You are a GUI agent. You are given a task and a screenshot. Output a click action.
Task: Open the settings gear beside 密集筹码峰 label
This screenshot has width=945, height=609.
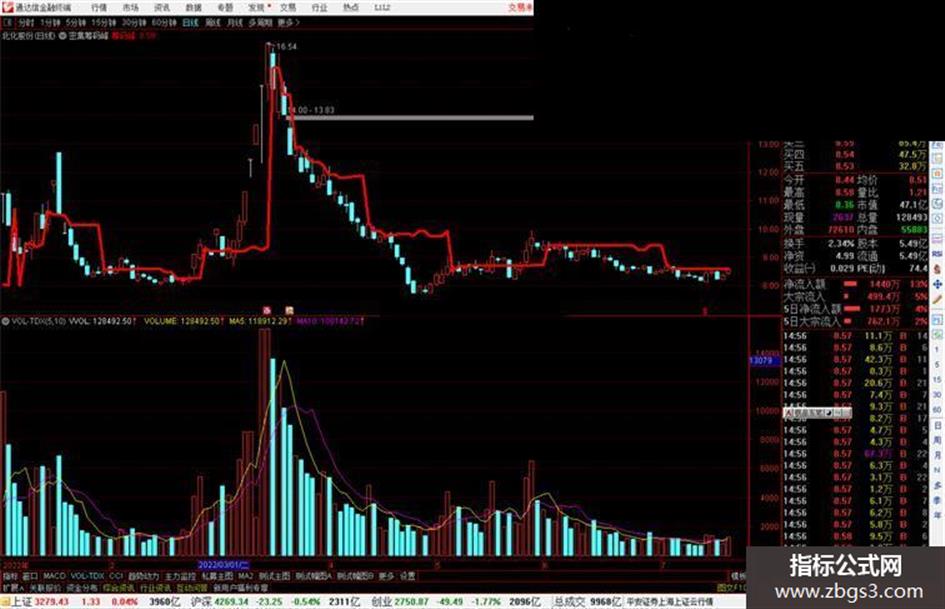[63, 36]
